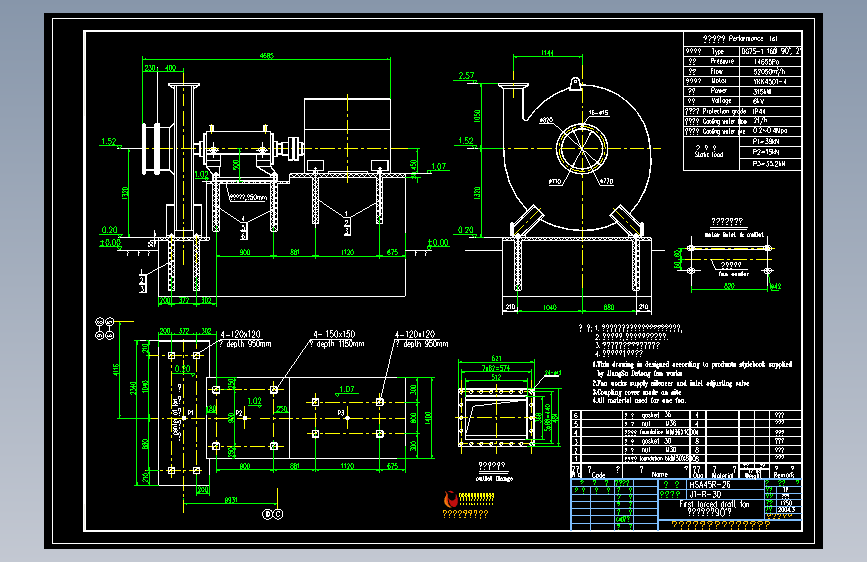Click the 'Flow' row label
The width and height of the screenshot is (867, 562).
coord(717,71)
